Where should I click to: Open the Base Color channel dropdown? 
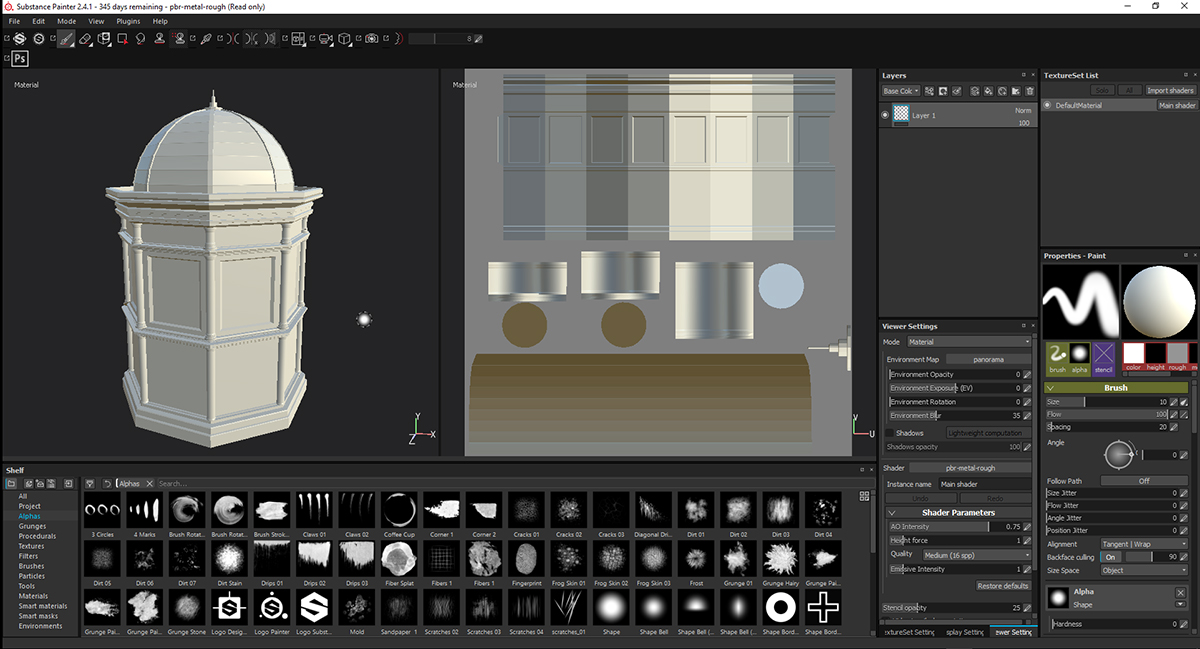(x=900, y=91)
